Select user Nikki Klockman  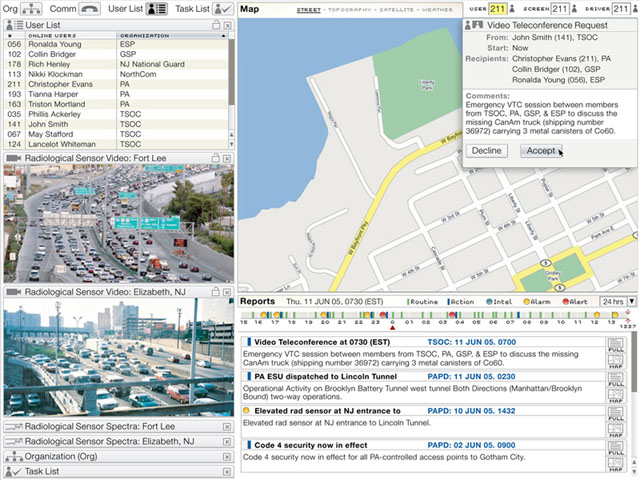coord(116,74)
